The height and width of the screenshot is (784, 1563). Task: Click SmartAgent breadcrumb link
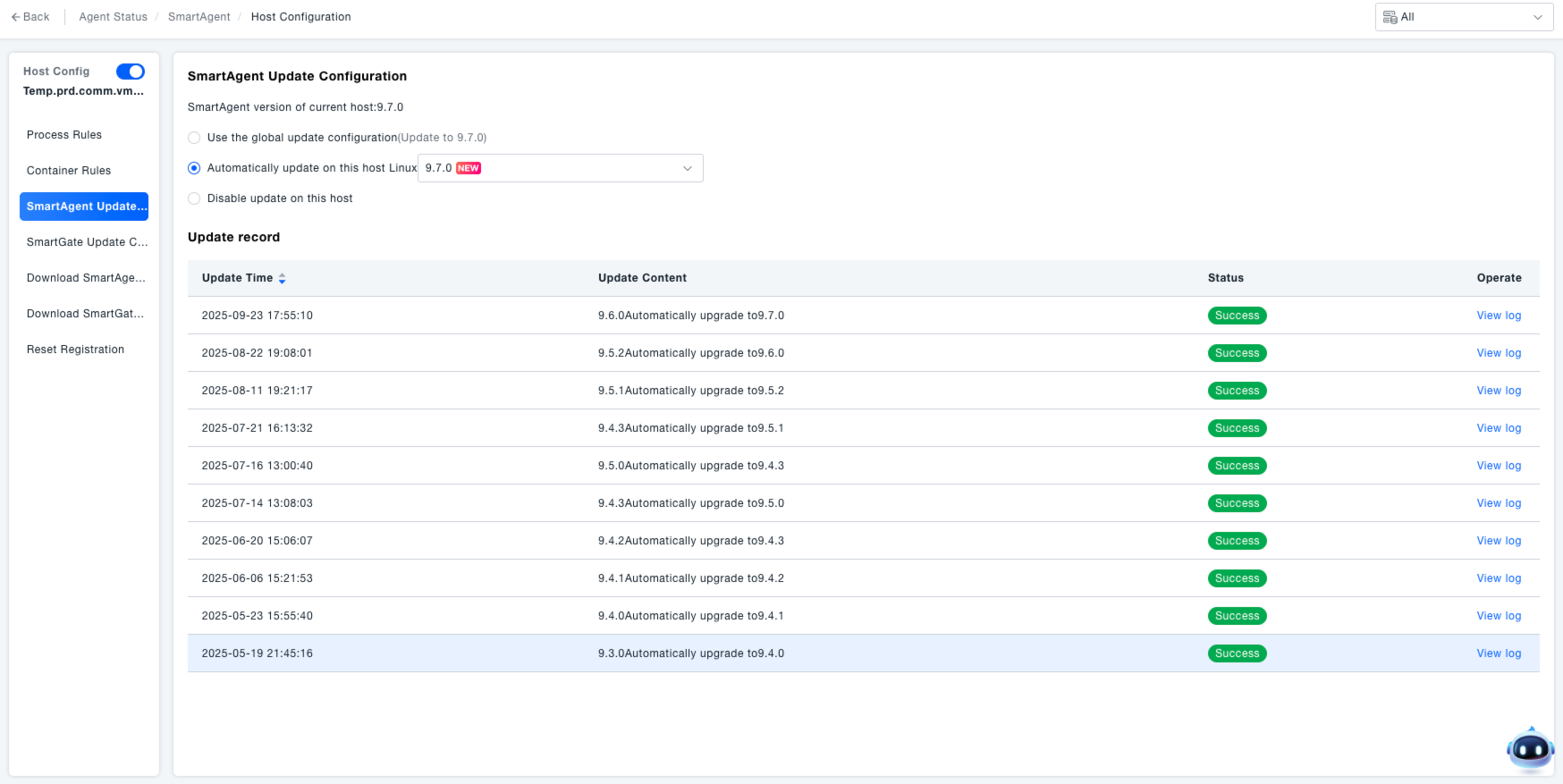[199, 17]
